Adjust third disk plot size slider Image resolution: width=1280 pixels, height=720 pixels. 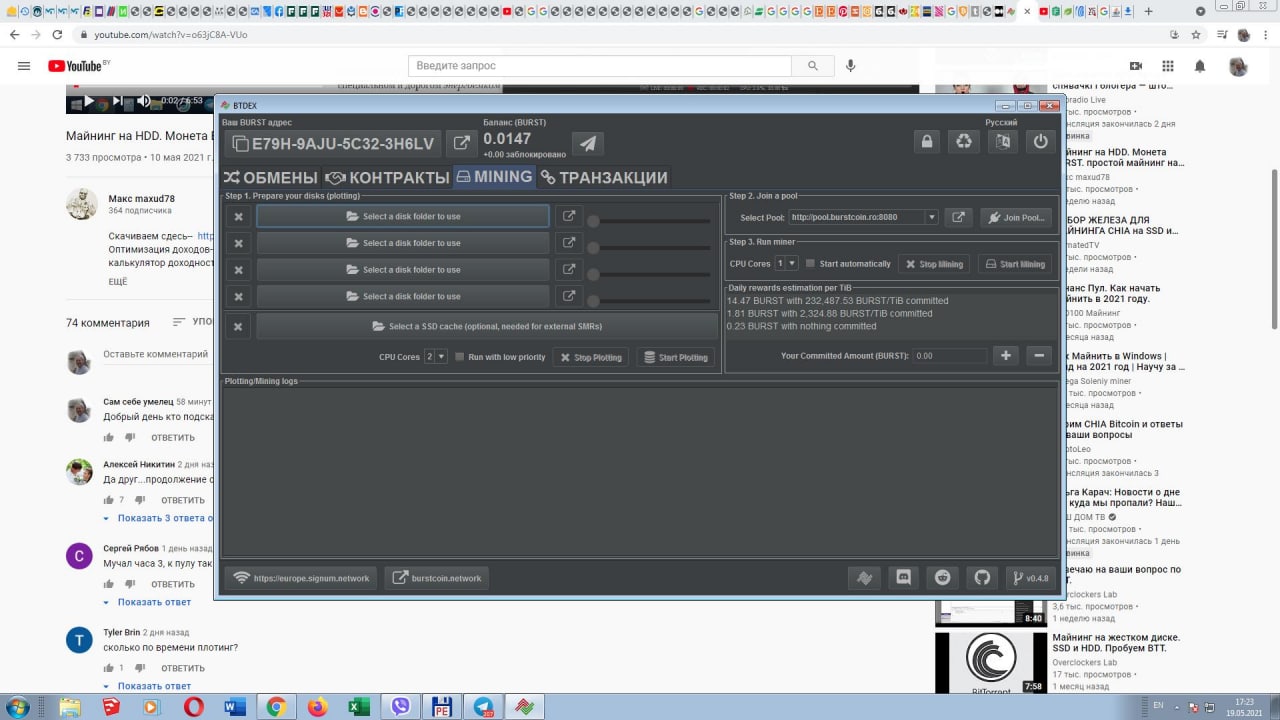coord(650,274)
